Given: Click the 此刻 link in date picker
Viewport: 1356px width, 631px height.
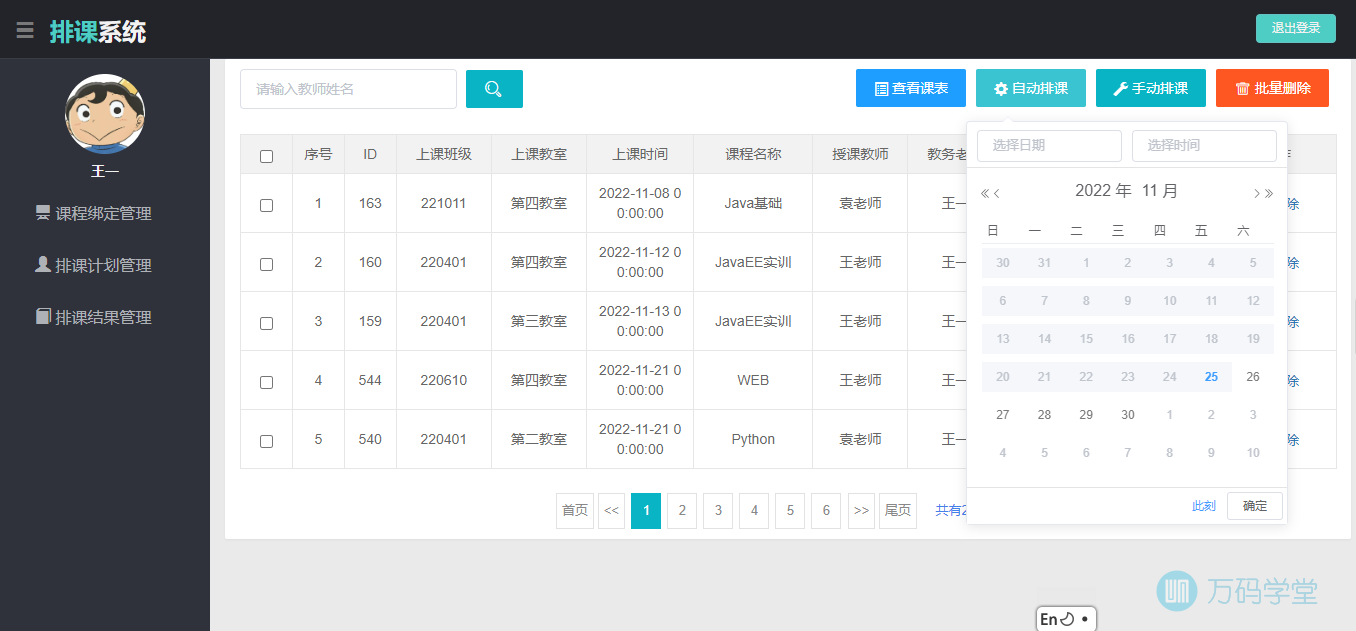Looking at the screenshot, I should pyautogui.click(x=1203, y=506).
